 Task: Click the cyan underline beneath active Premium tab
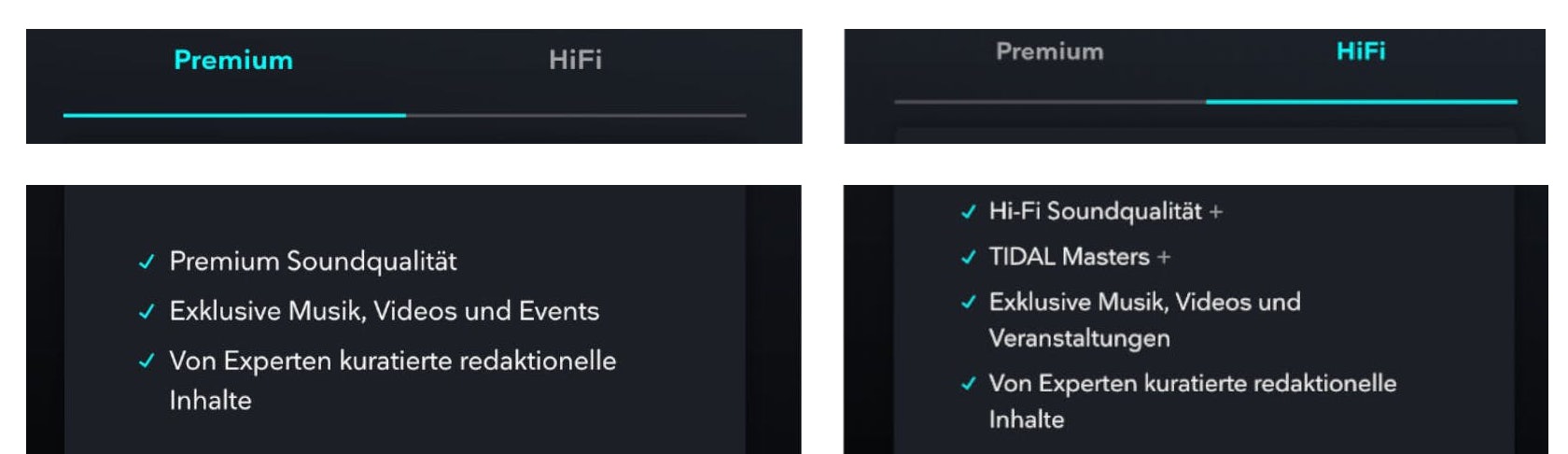coord(233,115)
